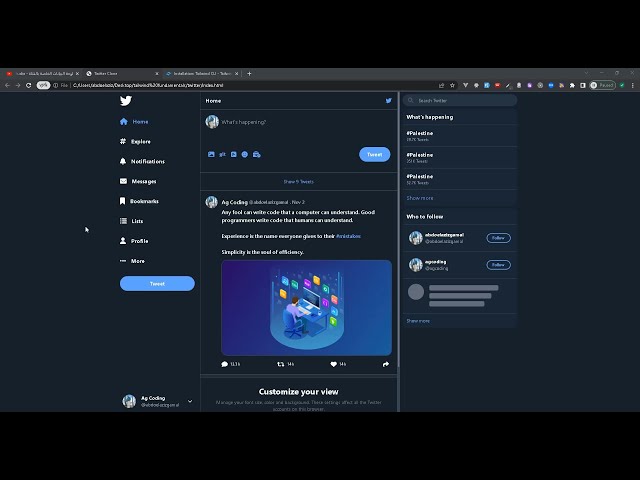Open Lists with the list icon
Screen dimensions: 640x480
(123, 221)
